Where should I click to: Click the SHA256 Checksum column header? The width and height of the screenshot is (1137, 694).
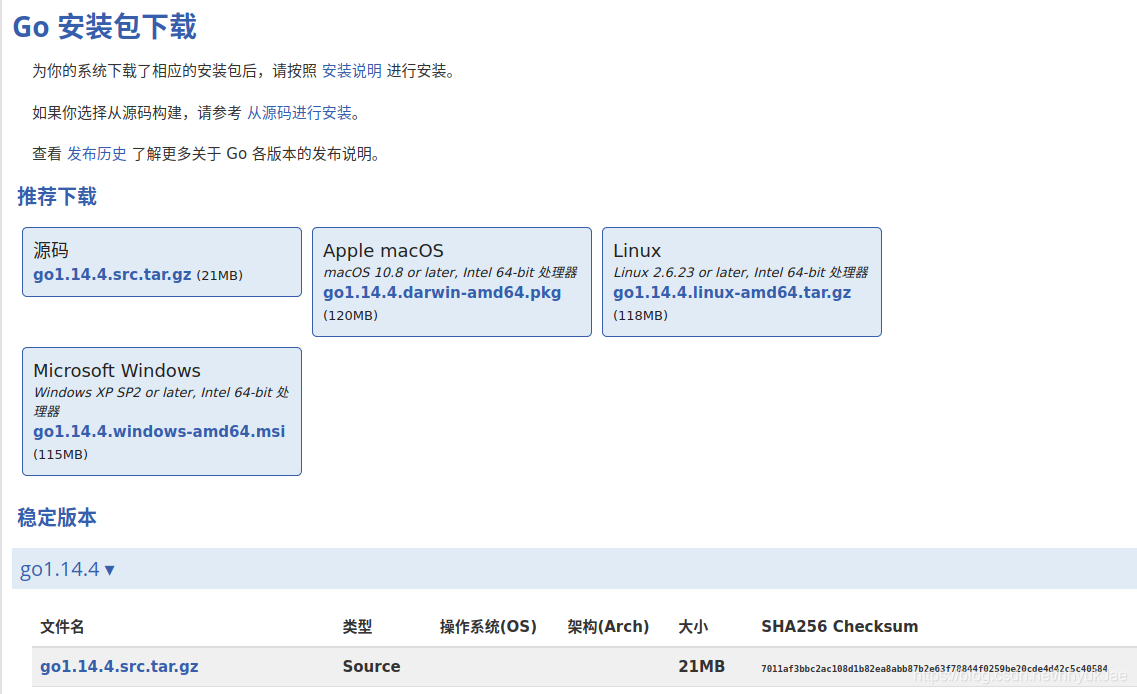[x=840, y=627]
